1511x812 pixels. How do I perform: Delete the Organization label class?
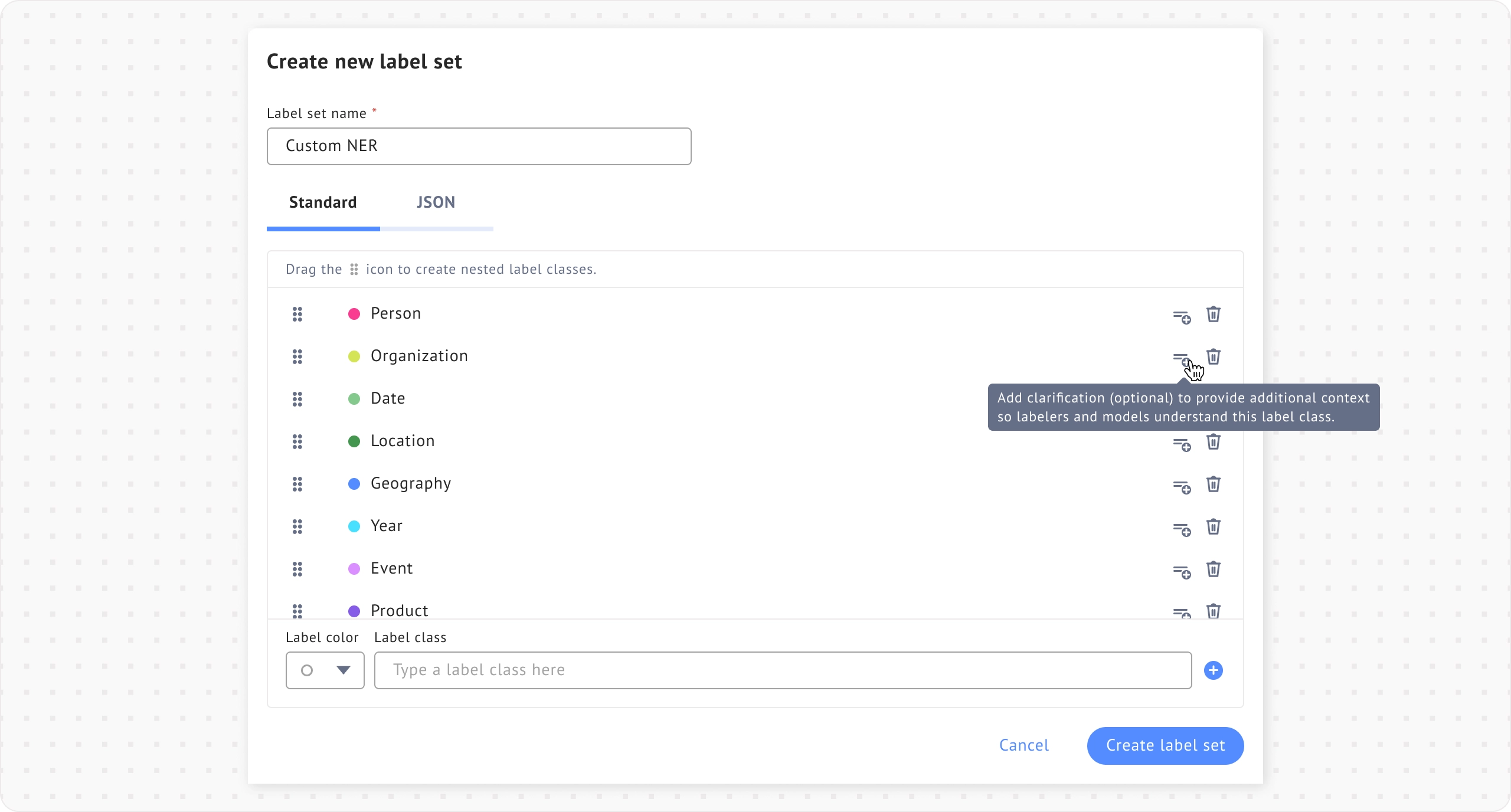1213,356
